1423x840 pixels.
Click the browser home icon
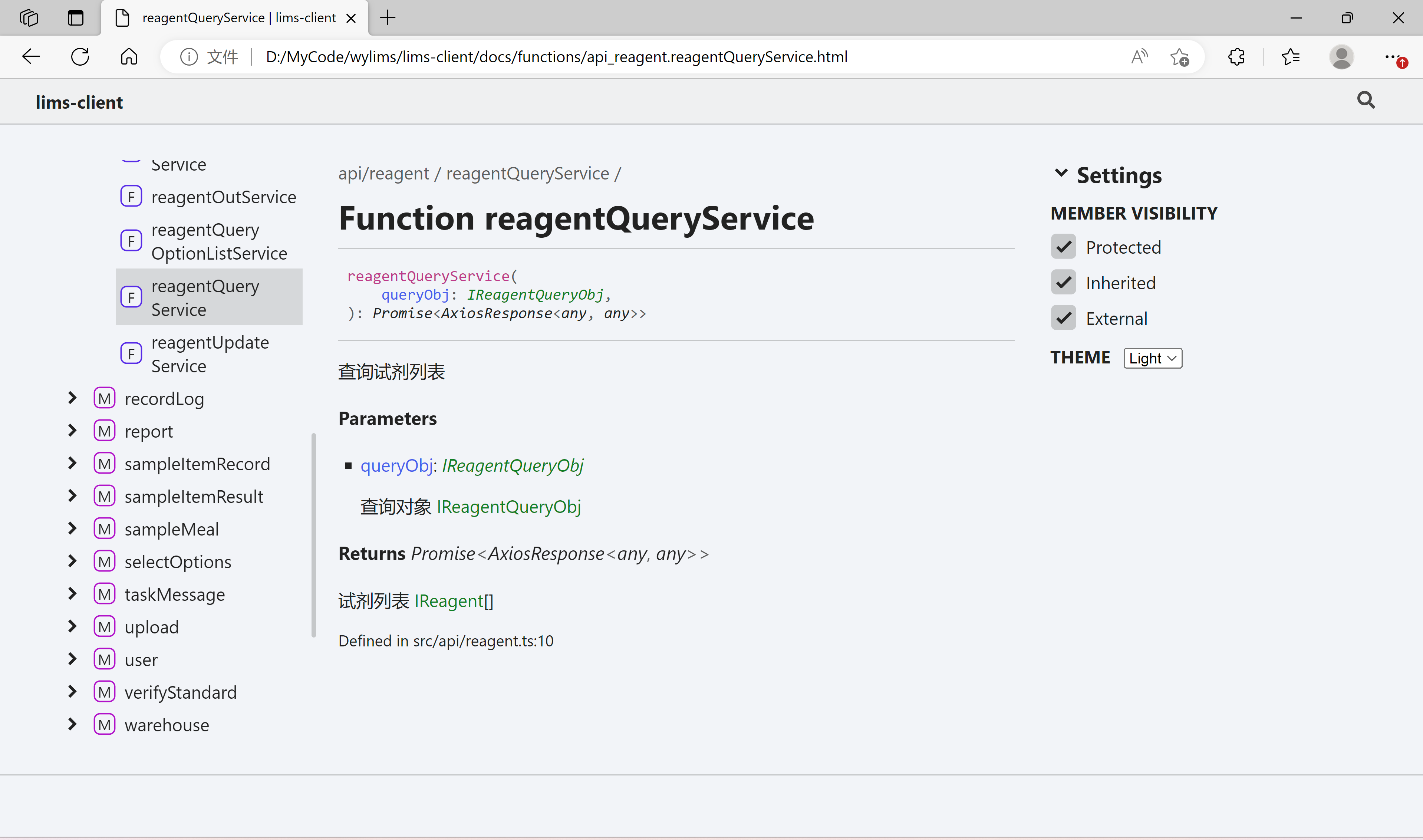129,57
